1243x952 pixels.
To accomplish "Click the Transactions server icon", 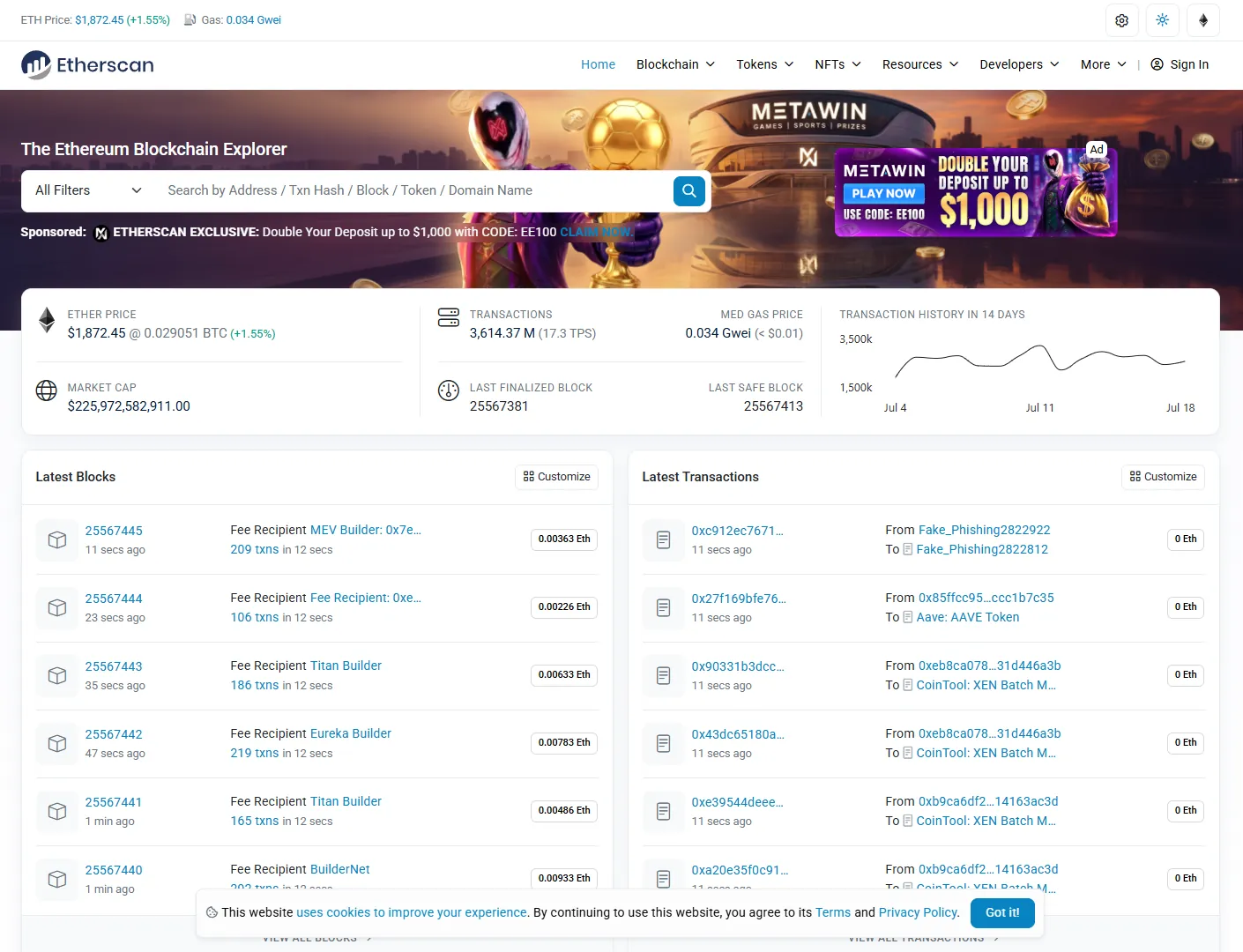I will tap(449, 317).
